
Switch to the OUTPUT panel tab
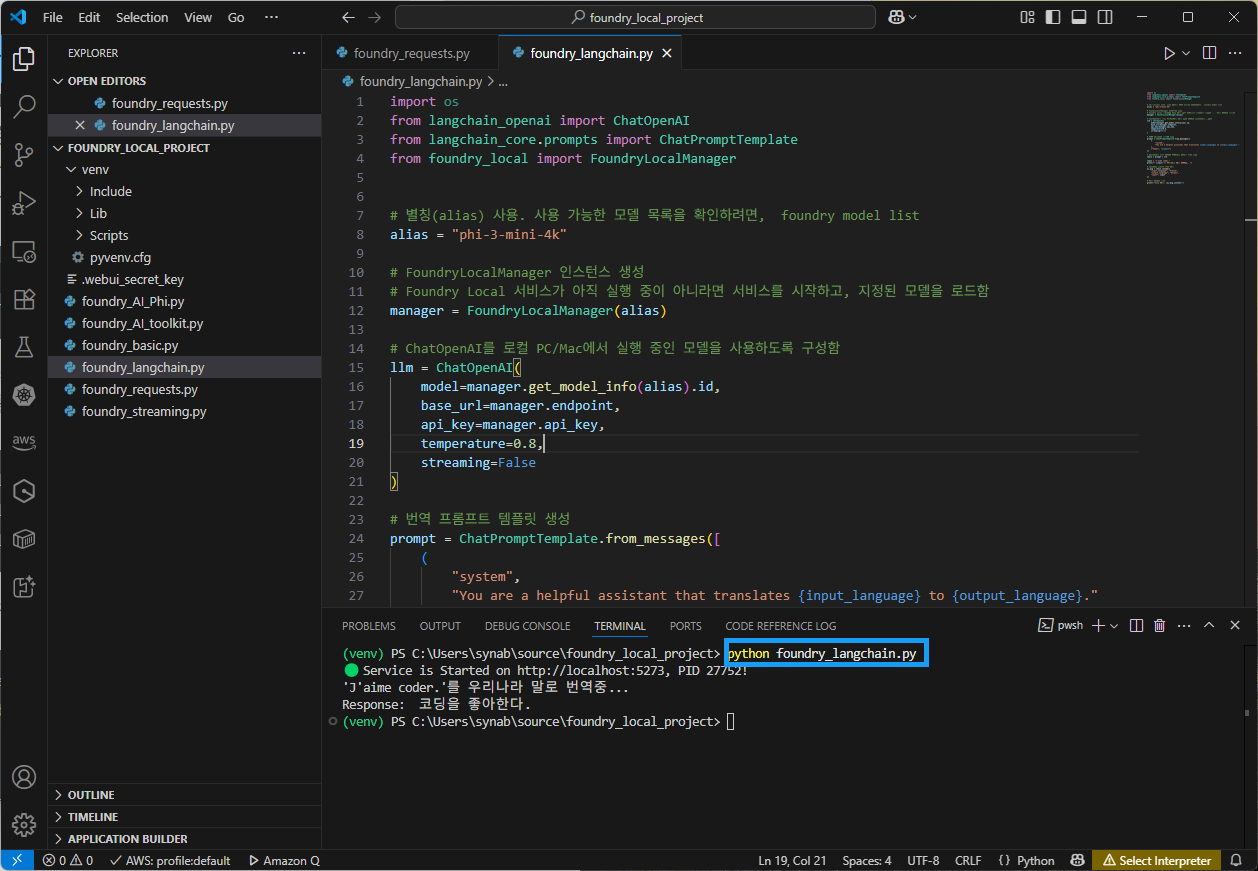click(440, 626)
